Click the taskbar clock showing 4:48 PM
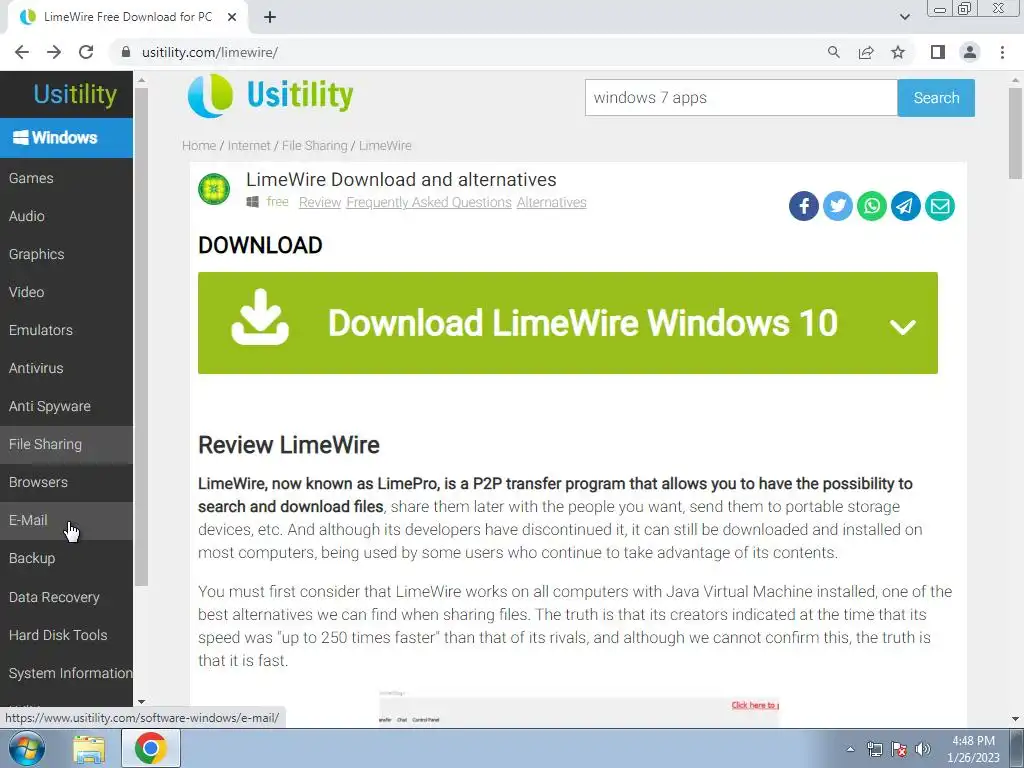 tap(973, 749)
